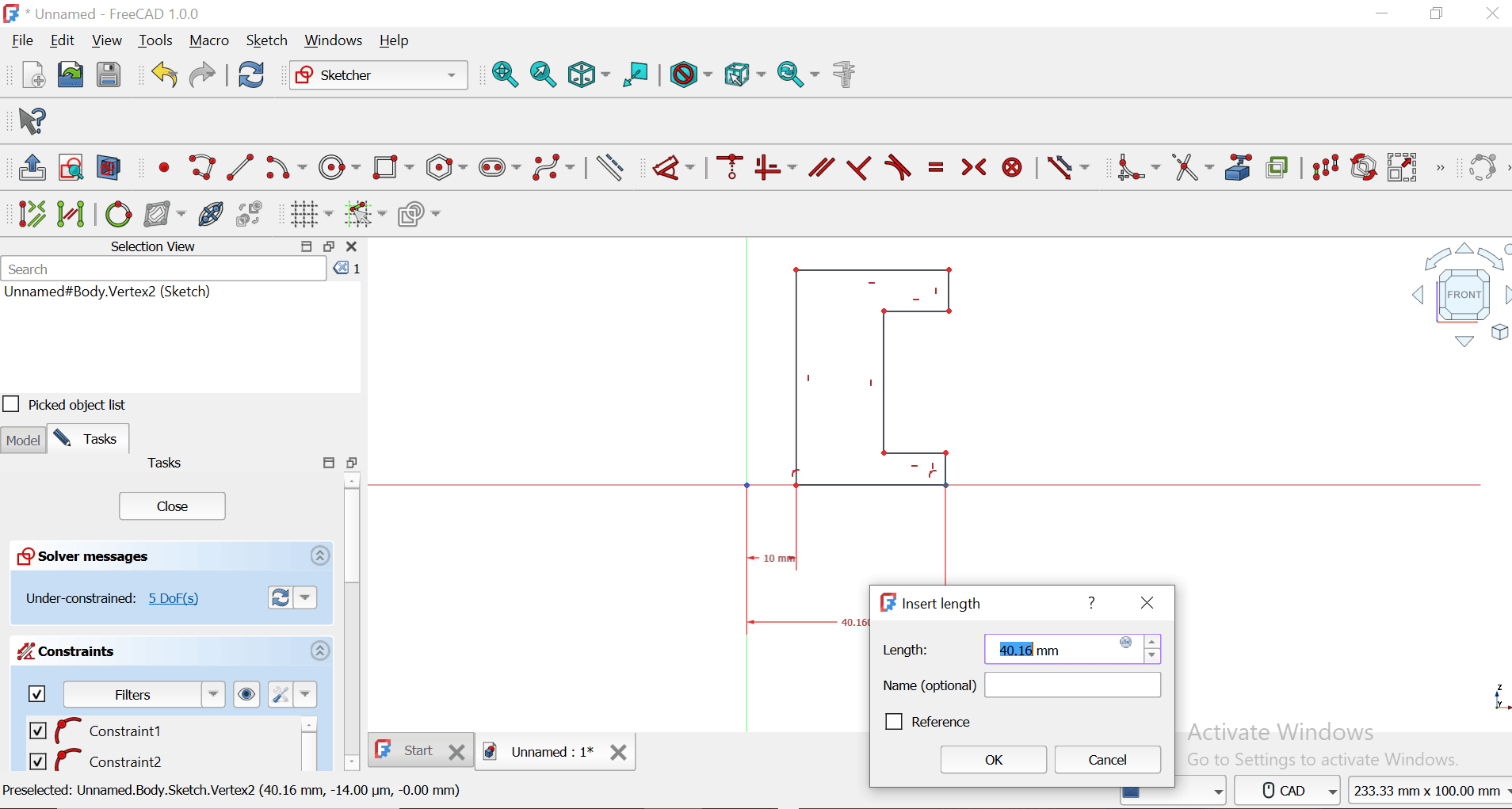Toggle the Picked object list checkbox
The image size is (1512, 809).
tap(11, 404)
